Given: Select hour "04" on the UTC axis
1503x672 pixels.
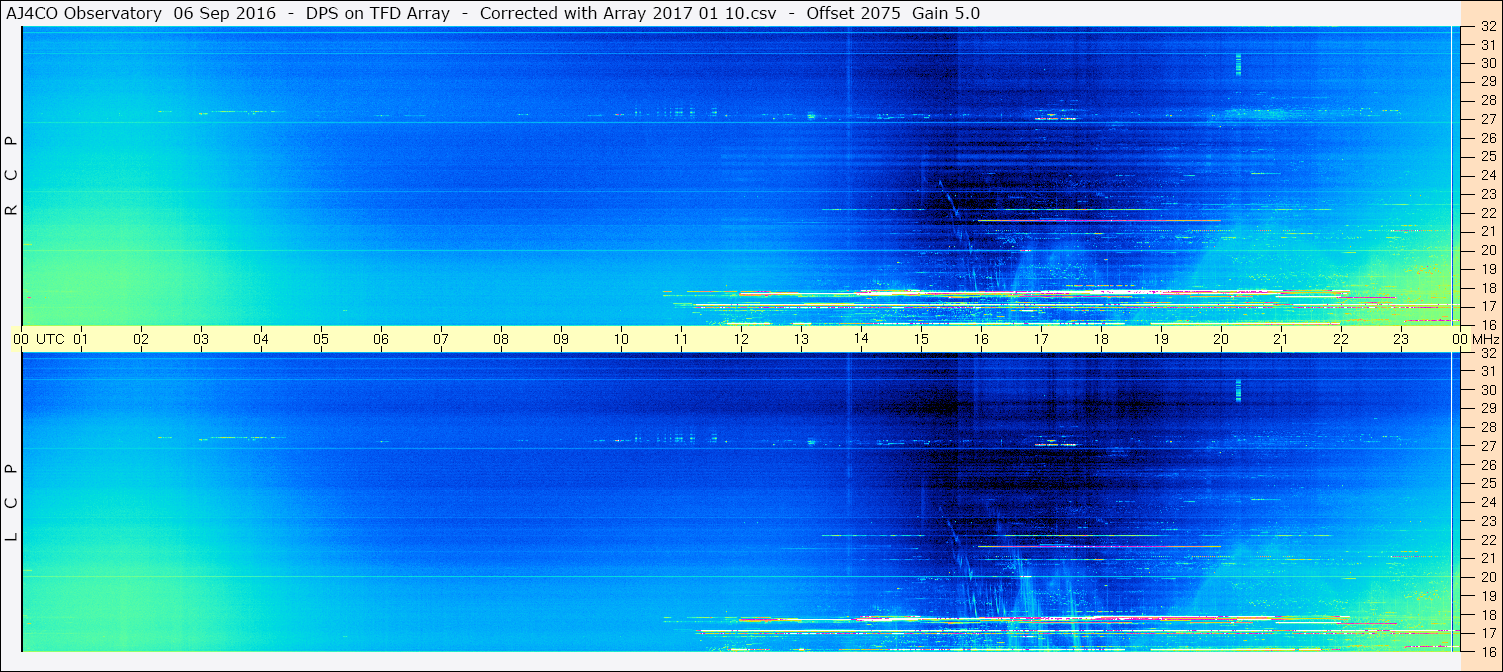Looking at the screenshot, I should (261, 339).
